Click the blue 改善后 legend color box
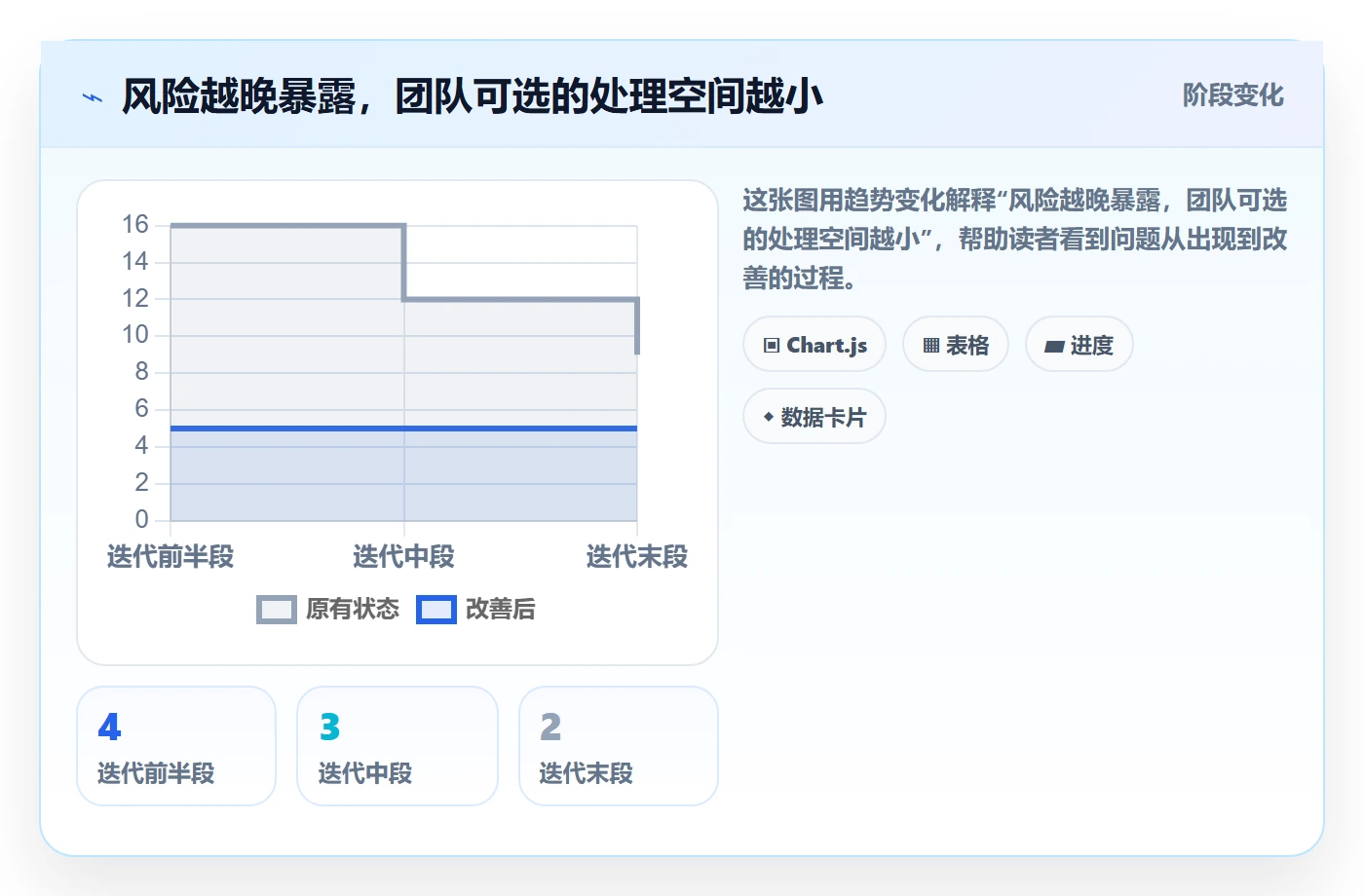The image size is (1364, 896). (436, 610)
